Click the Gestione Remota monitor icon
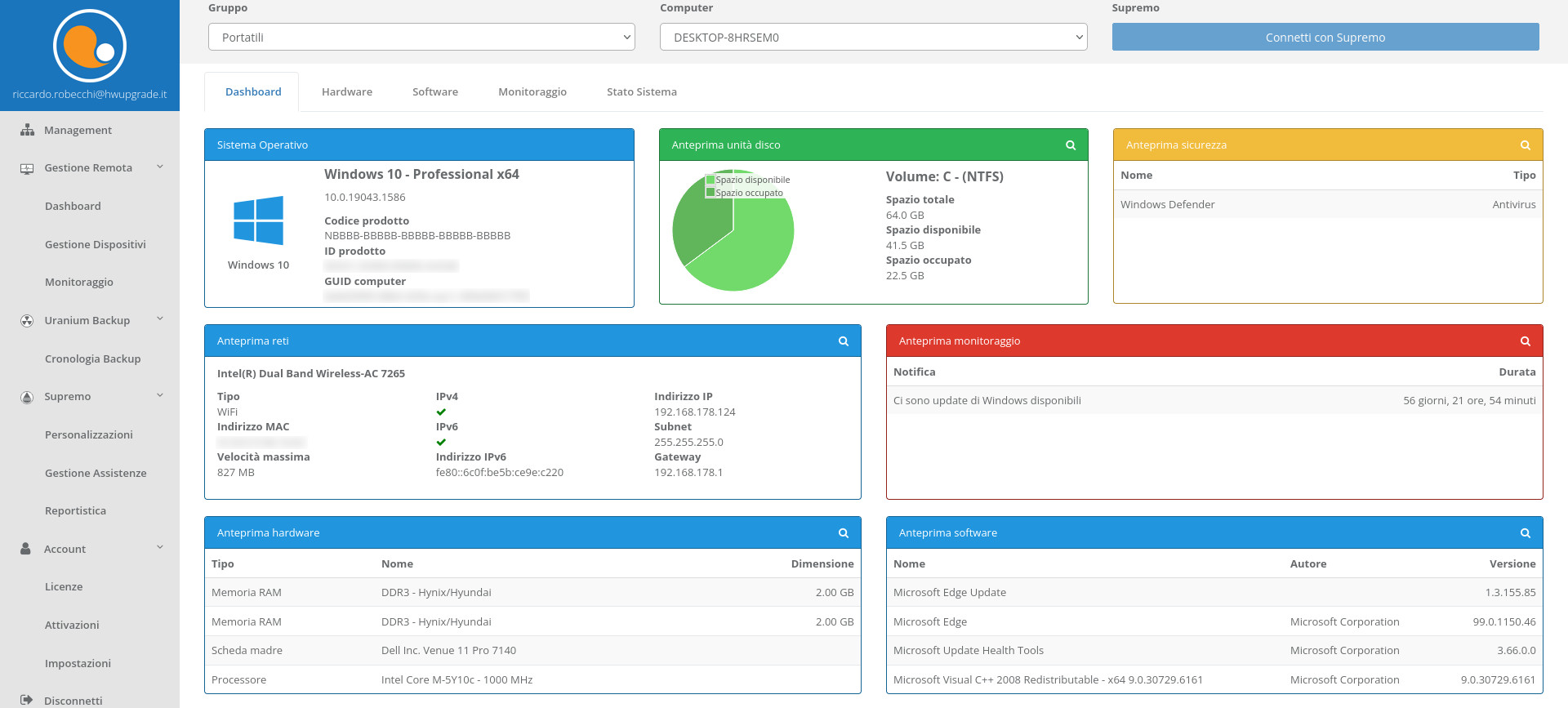Image resolution: width=1568 pixels, height=708 pixels. click(x=27, y=168)
